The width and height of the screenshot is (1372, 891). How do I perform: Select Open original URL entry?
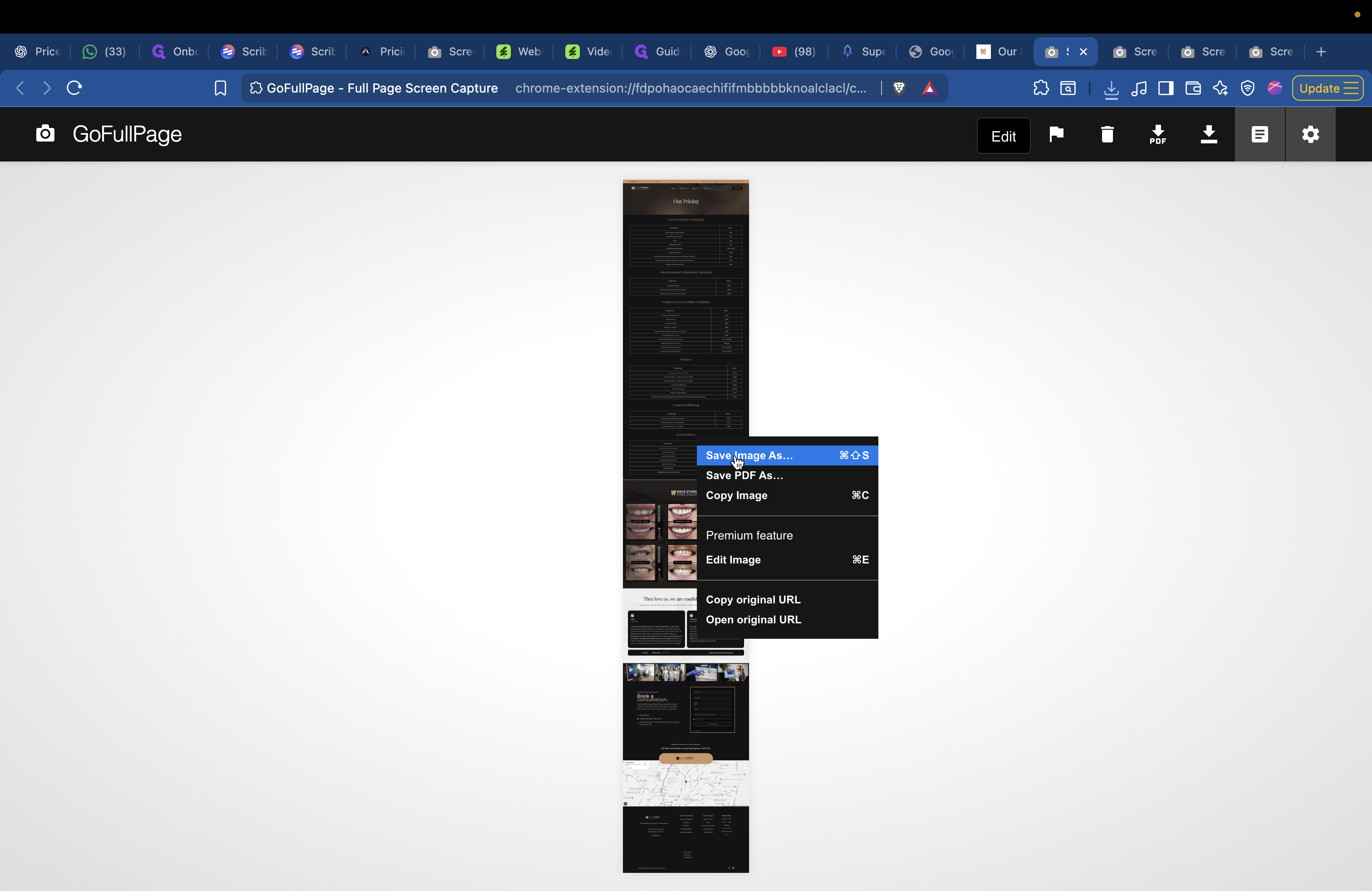[x=754, y=620]
